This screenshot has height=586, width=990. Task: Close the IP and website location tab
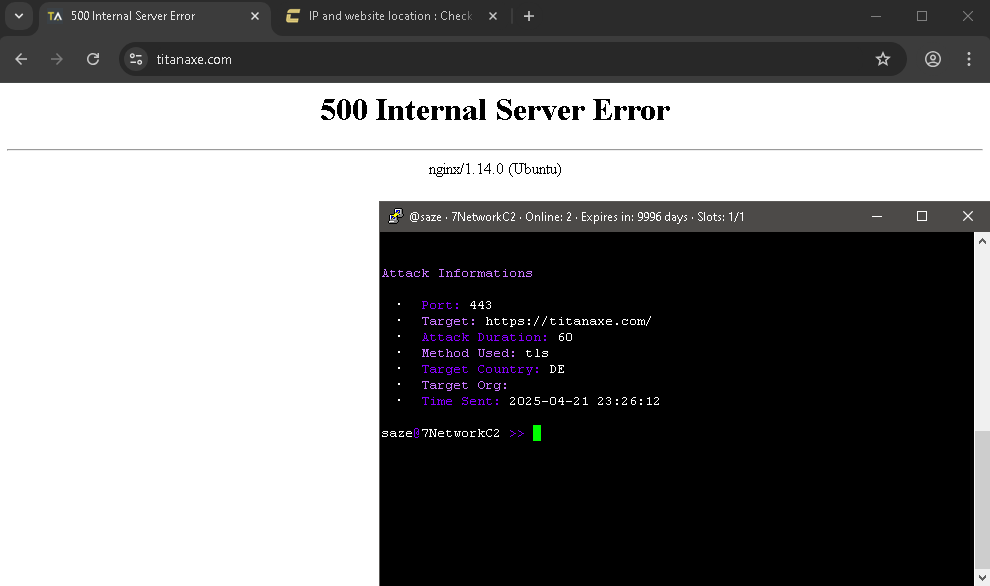pos(493,16)
